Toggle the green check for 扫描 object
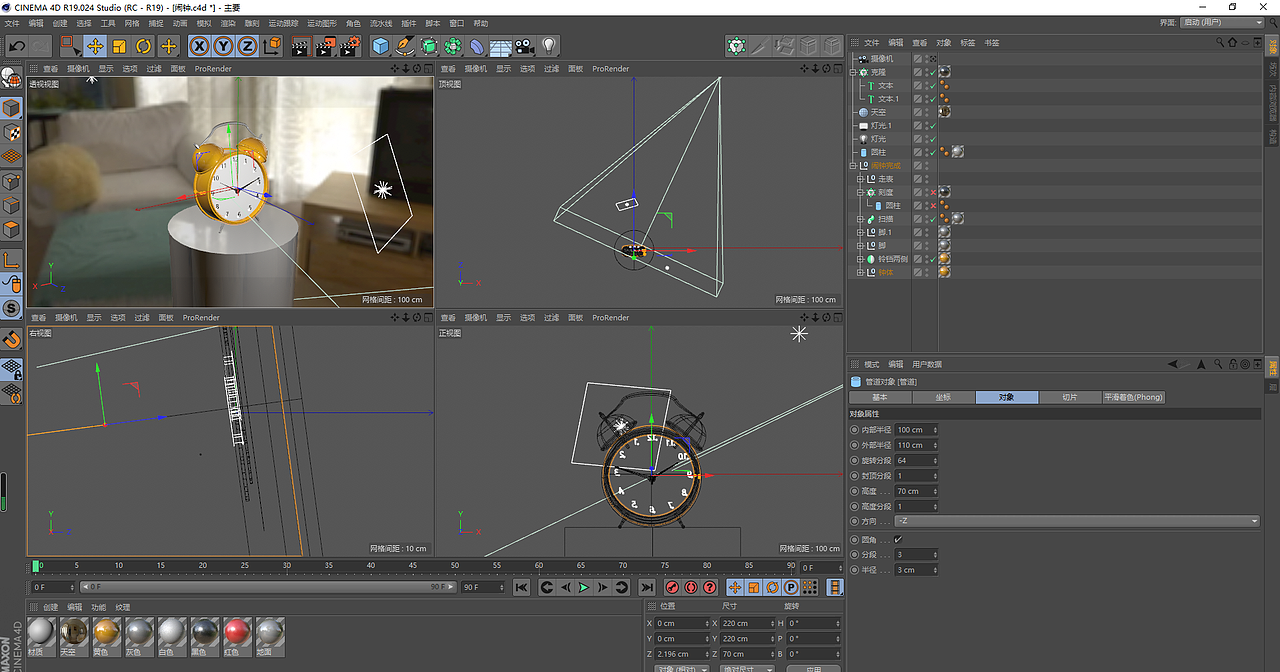The height and width of the screenshot is (672, 1280). tap(933, 219)
